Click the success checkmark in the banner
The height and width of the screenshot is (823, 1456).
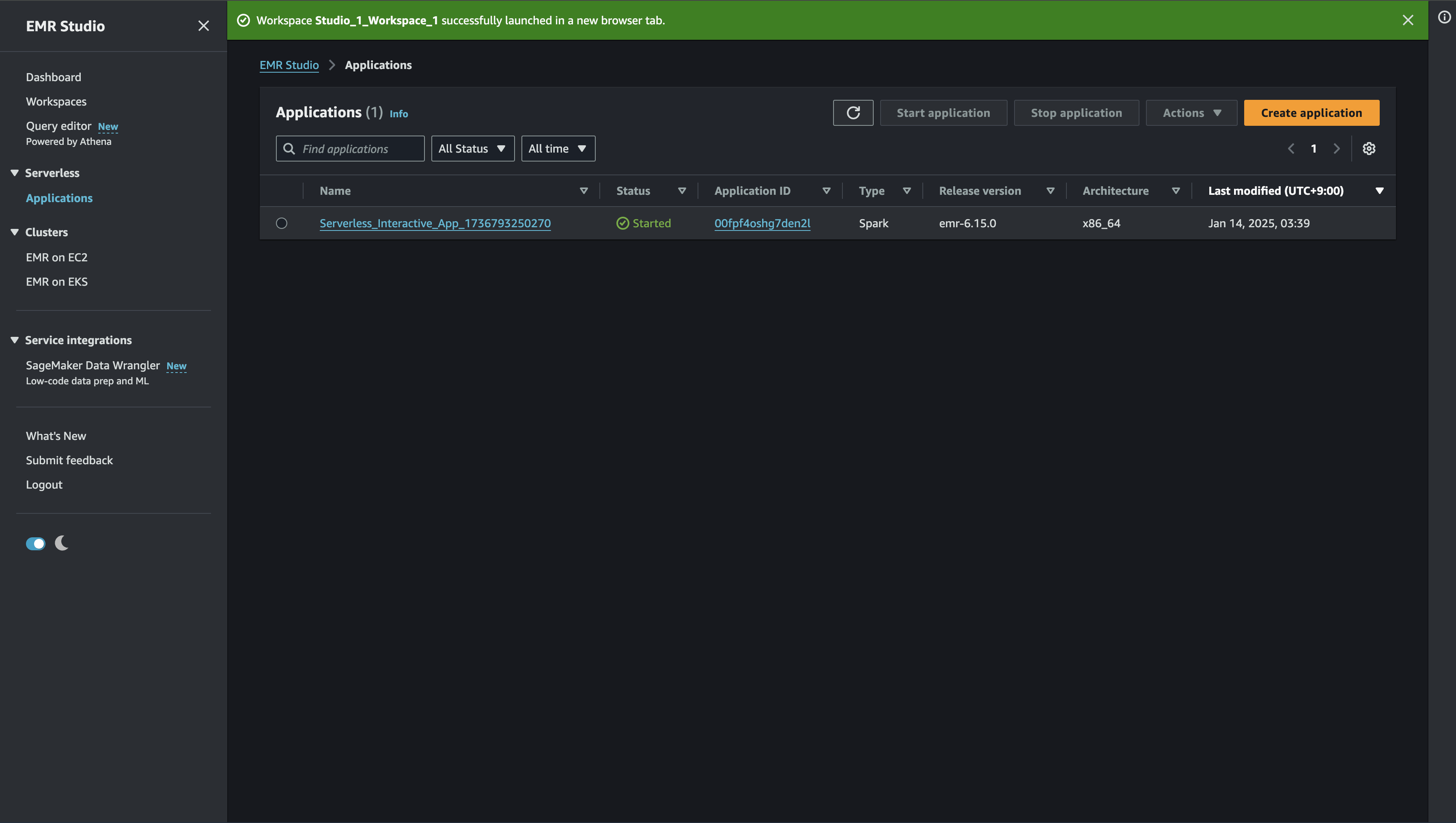tap(243, 20)
